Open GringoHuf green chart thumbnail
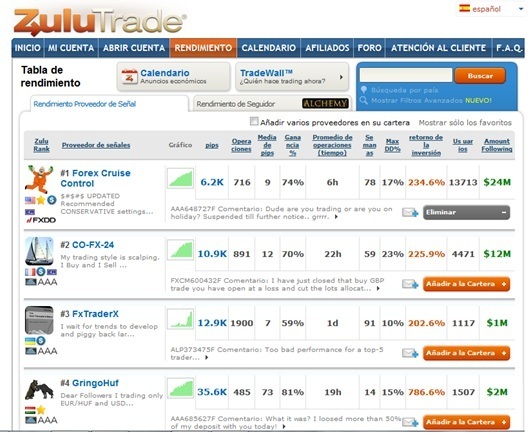The width and height of the screenshot is (529, 436). 180,388
